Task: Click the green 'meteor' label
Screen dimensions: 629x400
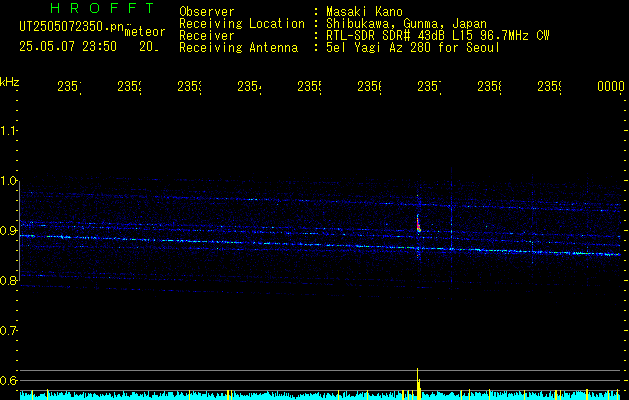Action: [144, 32]
